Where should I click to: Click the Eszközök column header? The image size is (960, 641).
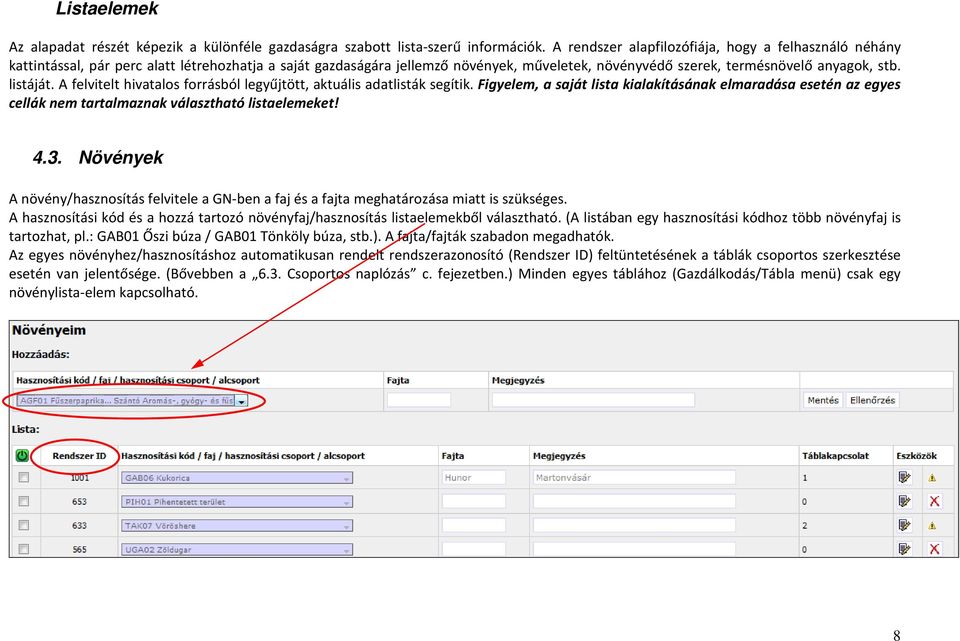(x=917, y=455)
